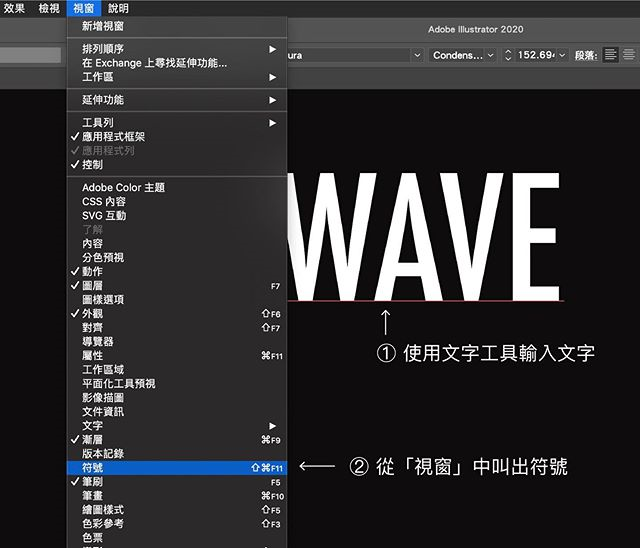Open the 影像描圖 panel

[177, 397]
